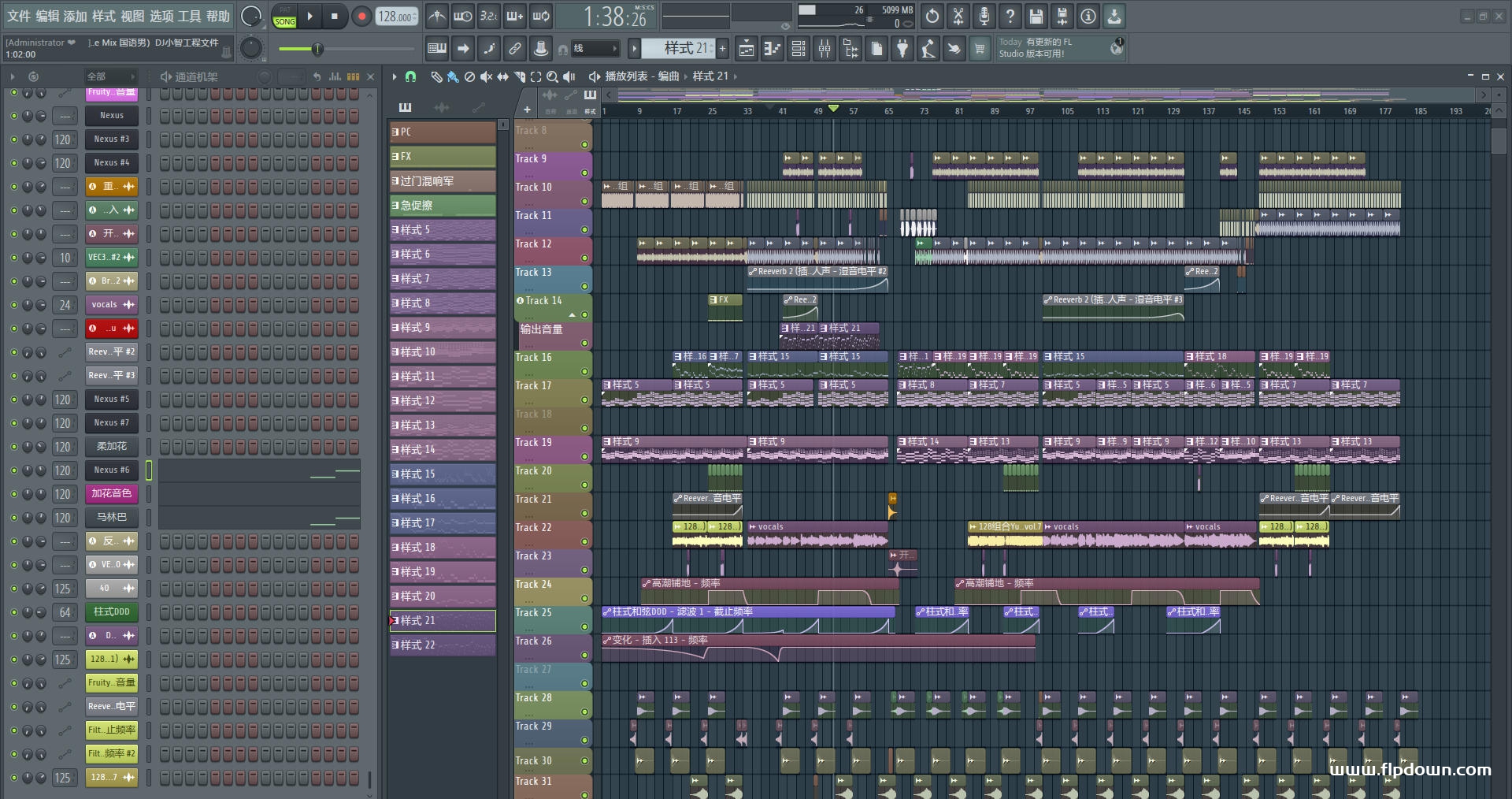Image resolution: width=1512 pixels, height=799 pixels.
Task: Click the save project floppy icon
Action: (1036, 17)
